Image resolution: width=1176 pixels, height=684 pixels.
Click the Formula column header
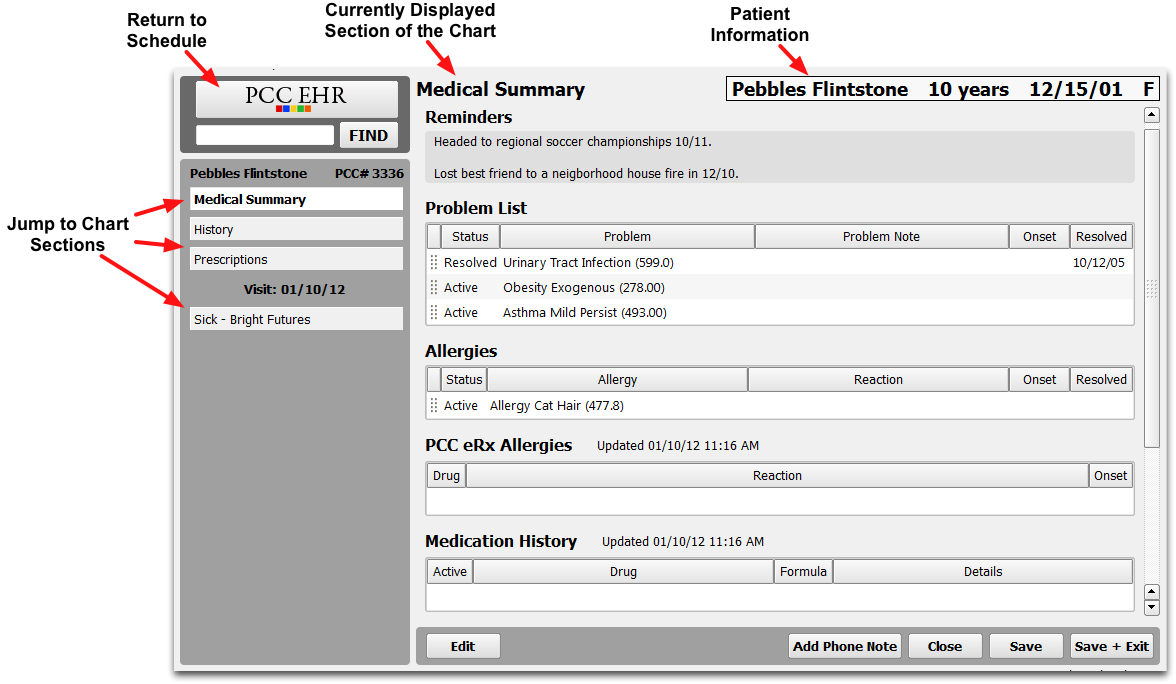point(803,572)
